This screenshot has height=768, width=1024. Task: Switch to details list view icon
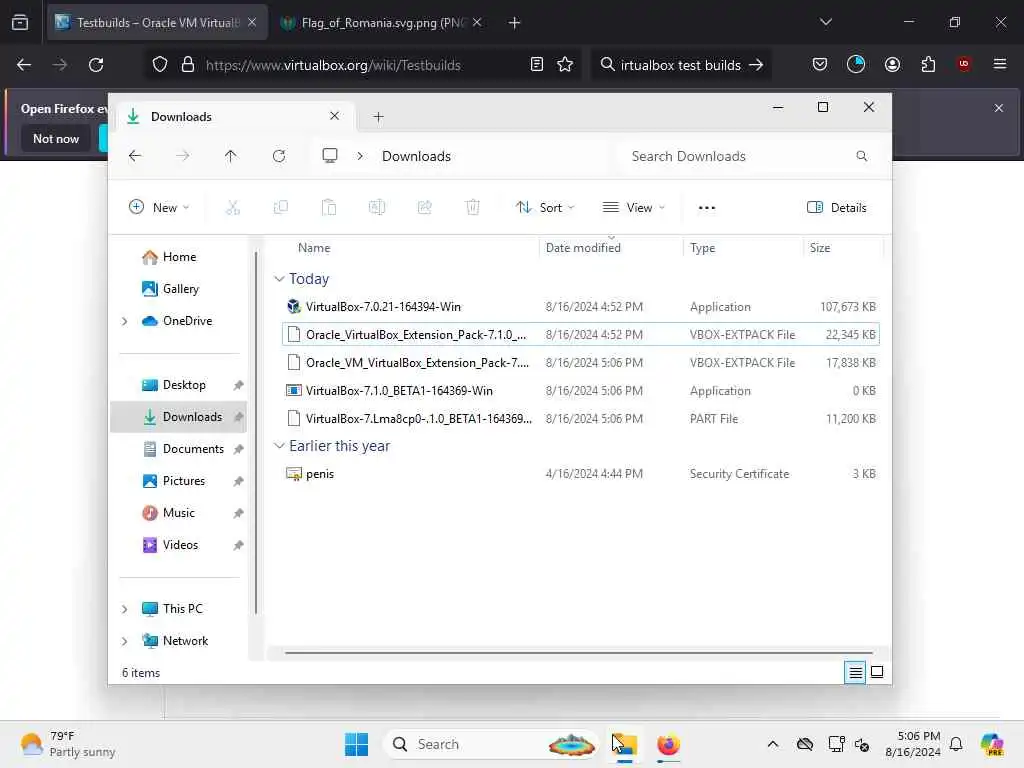coord(855,672)
